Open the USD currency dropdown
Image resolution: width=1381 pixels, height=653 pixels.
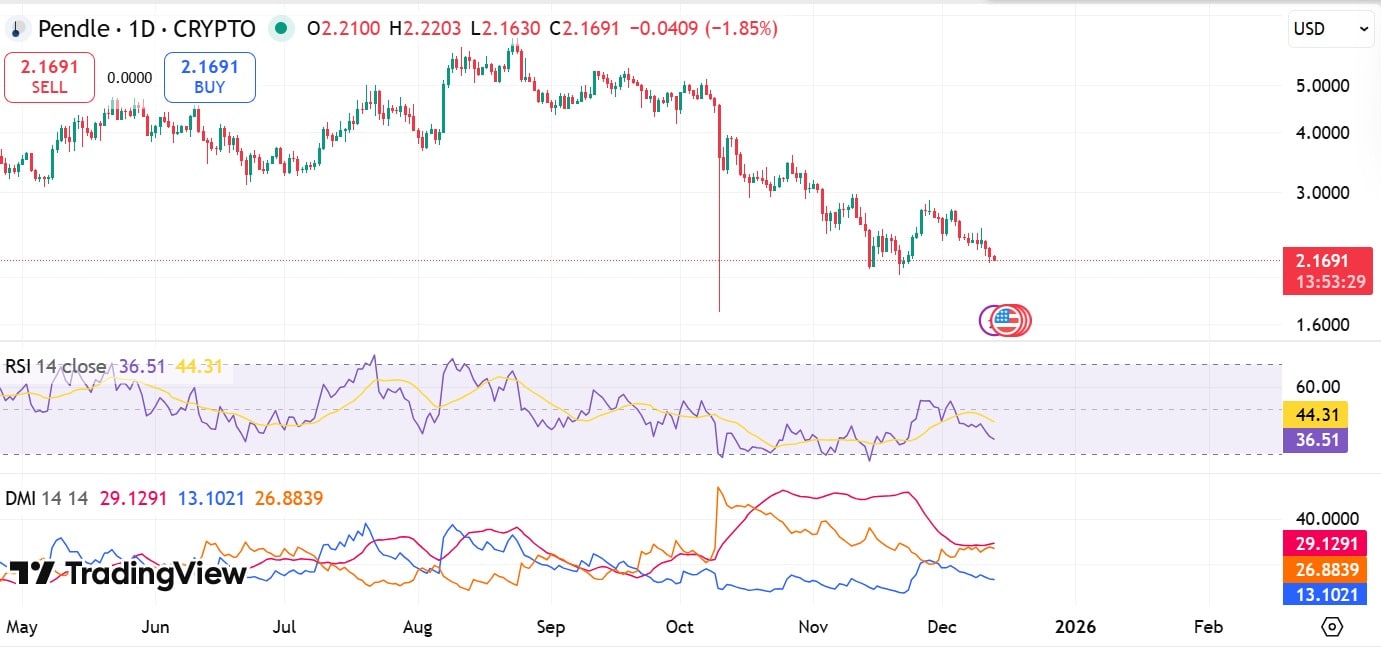[1331, 29]
